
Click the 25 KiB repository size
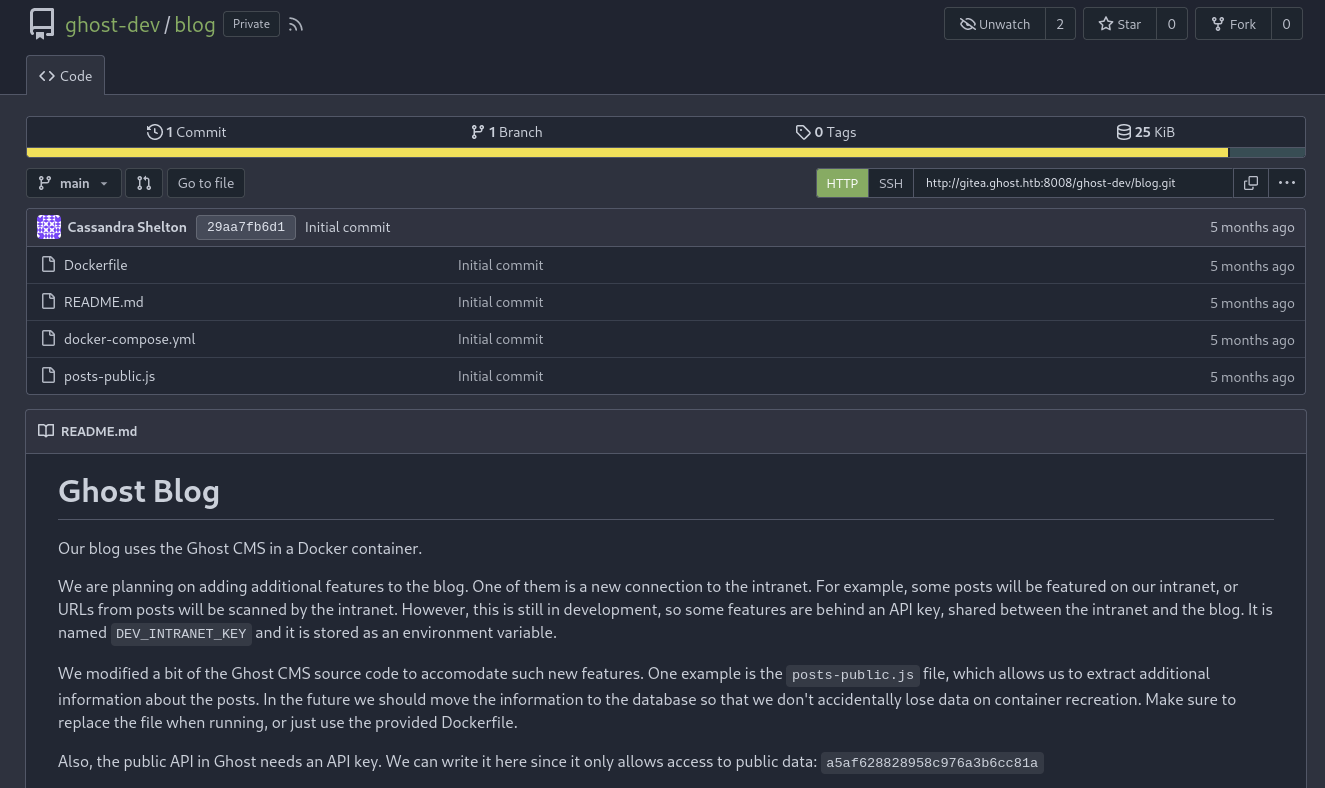click(1146, 132)
